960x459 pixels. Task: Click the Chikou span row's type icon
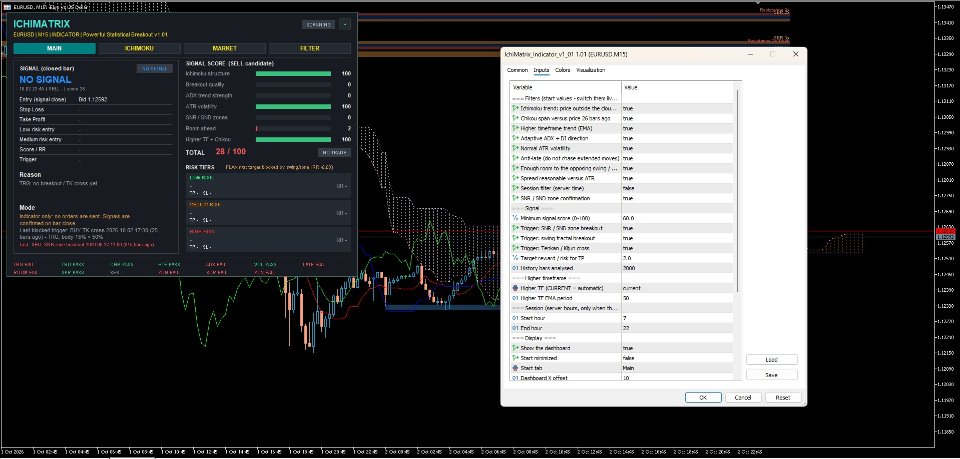(516, 118)
